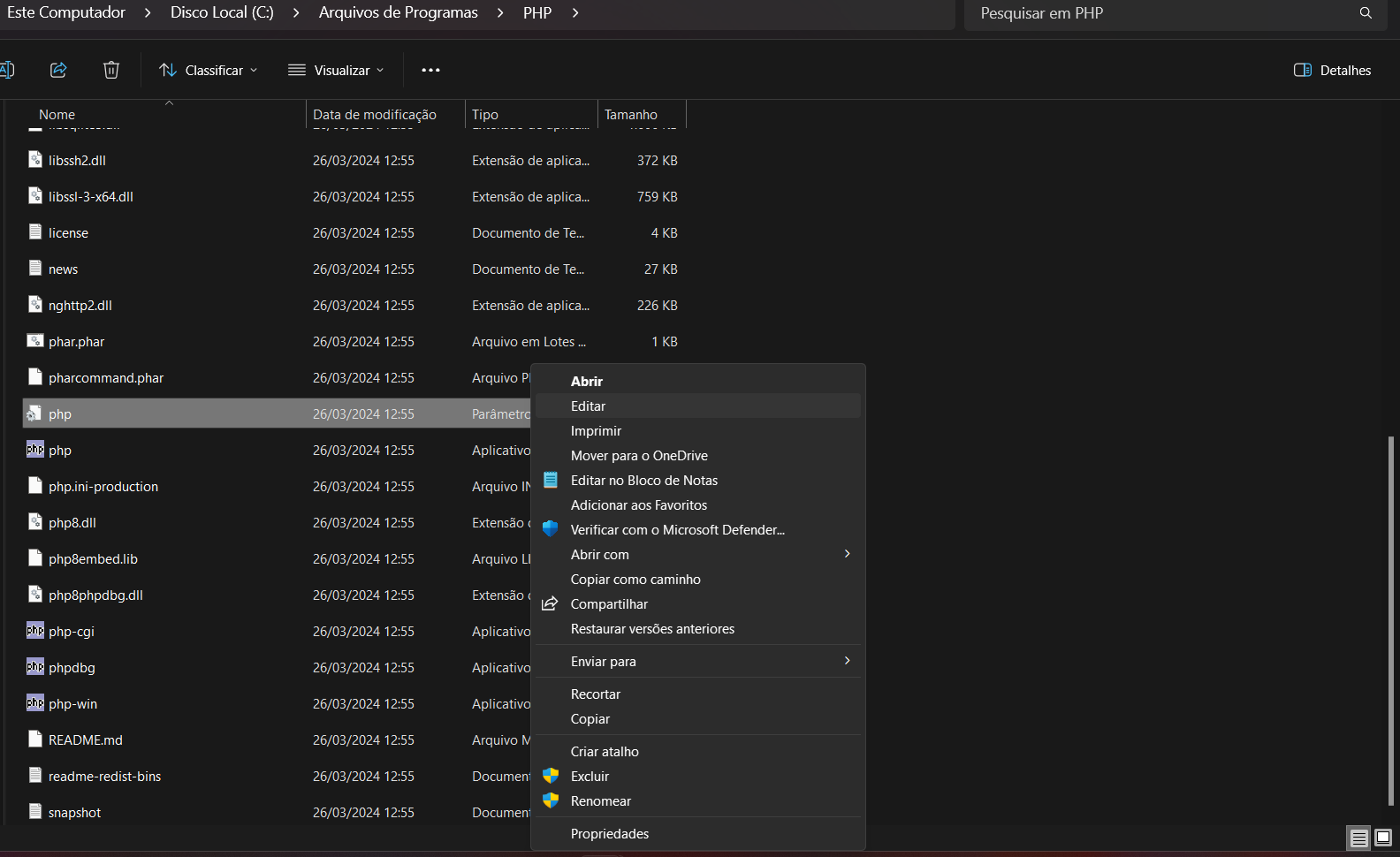Screen dimensions: 1400x857
Task: Expand the chevron after Disco Local (C:)
Action: pyautogui.click(x=296, y=13)
